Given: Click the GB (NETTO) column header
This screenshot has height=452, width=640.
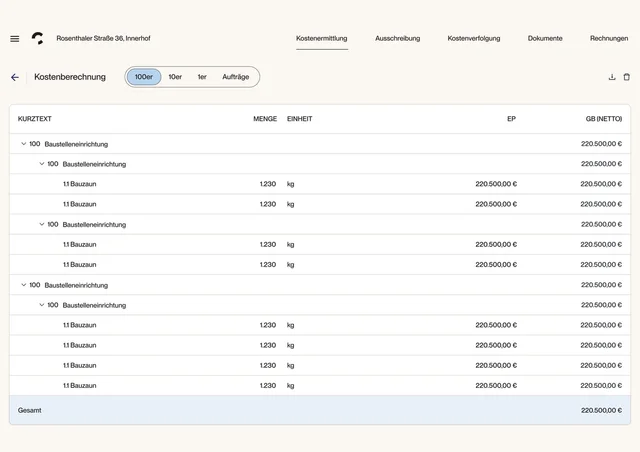Looking at the screenshot, I should (604, 119).
